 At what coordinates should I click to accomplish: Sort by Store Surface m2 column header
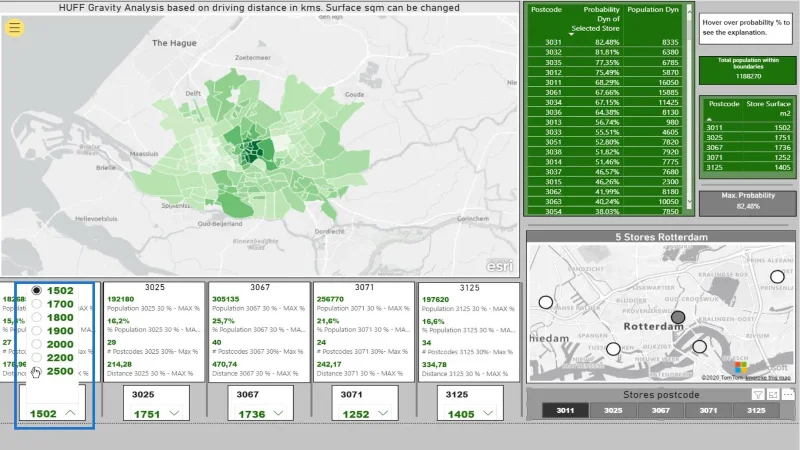point(768,108)
